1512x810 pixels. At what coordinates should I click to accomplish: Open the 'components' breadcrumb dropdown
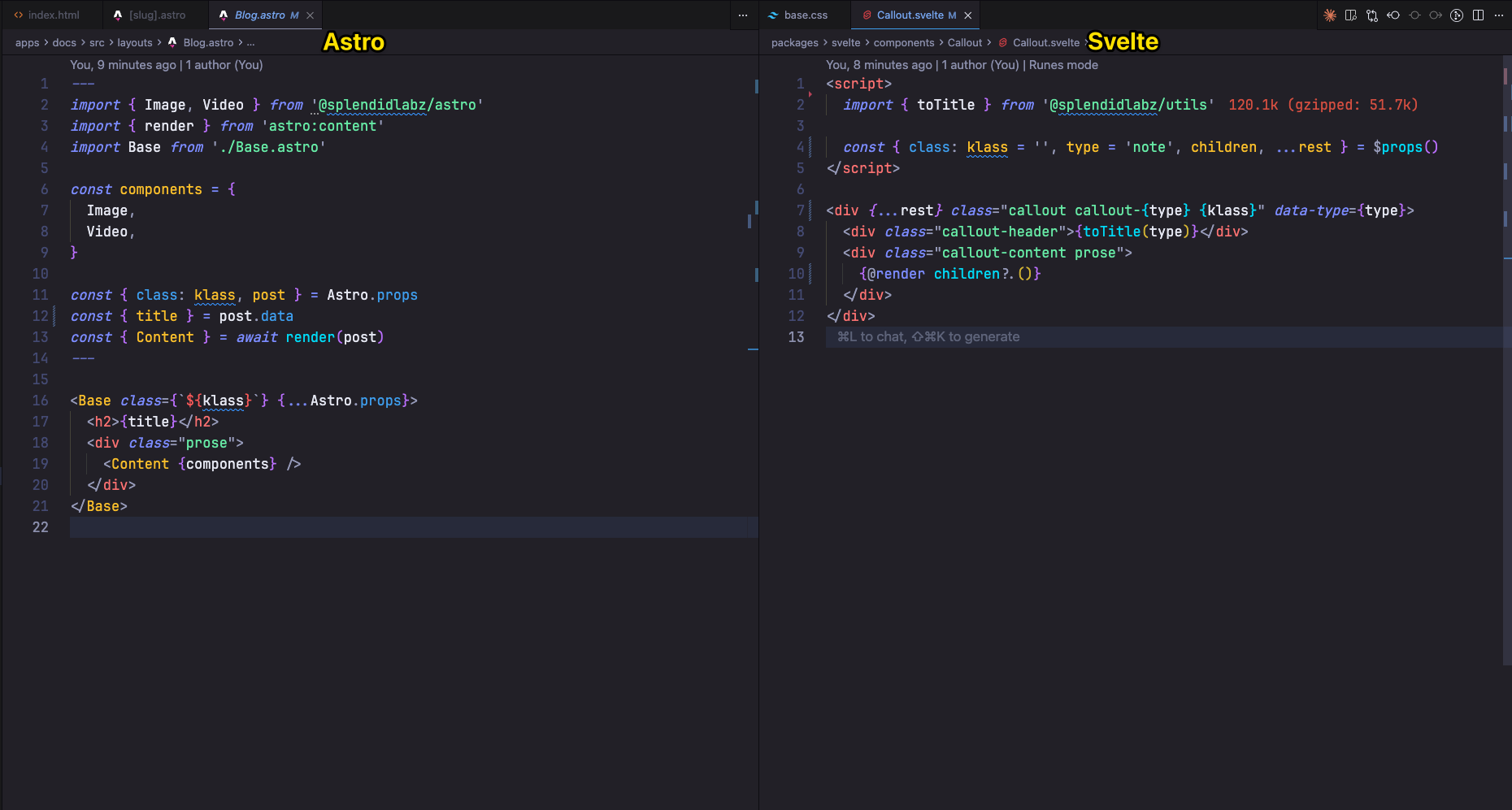(x=904, y=42)
